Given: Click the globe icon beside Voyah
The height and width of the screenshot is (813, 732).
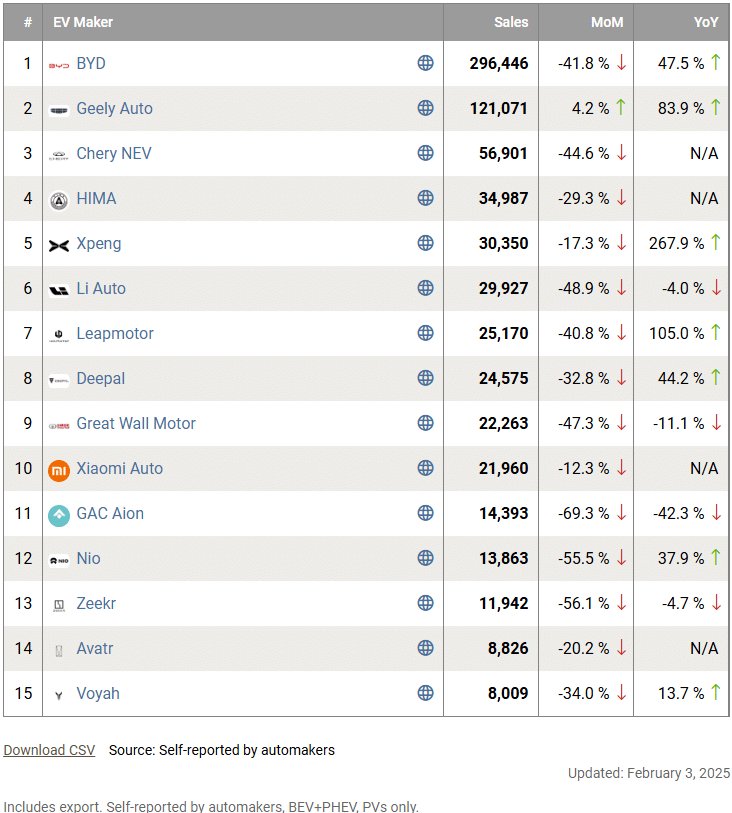Looking at the screenshot, I should pyautogui.click(x=425, y=693).
